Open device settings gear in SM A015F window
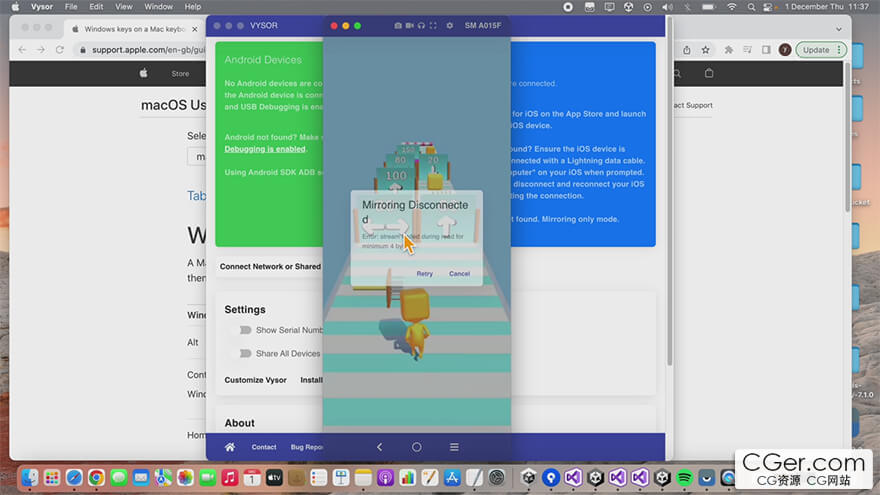The image size is (880, 495). 450,25
